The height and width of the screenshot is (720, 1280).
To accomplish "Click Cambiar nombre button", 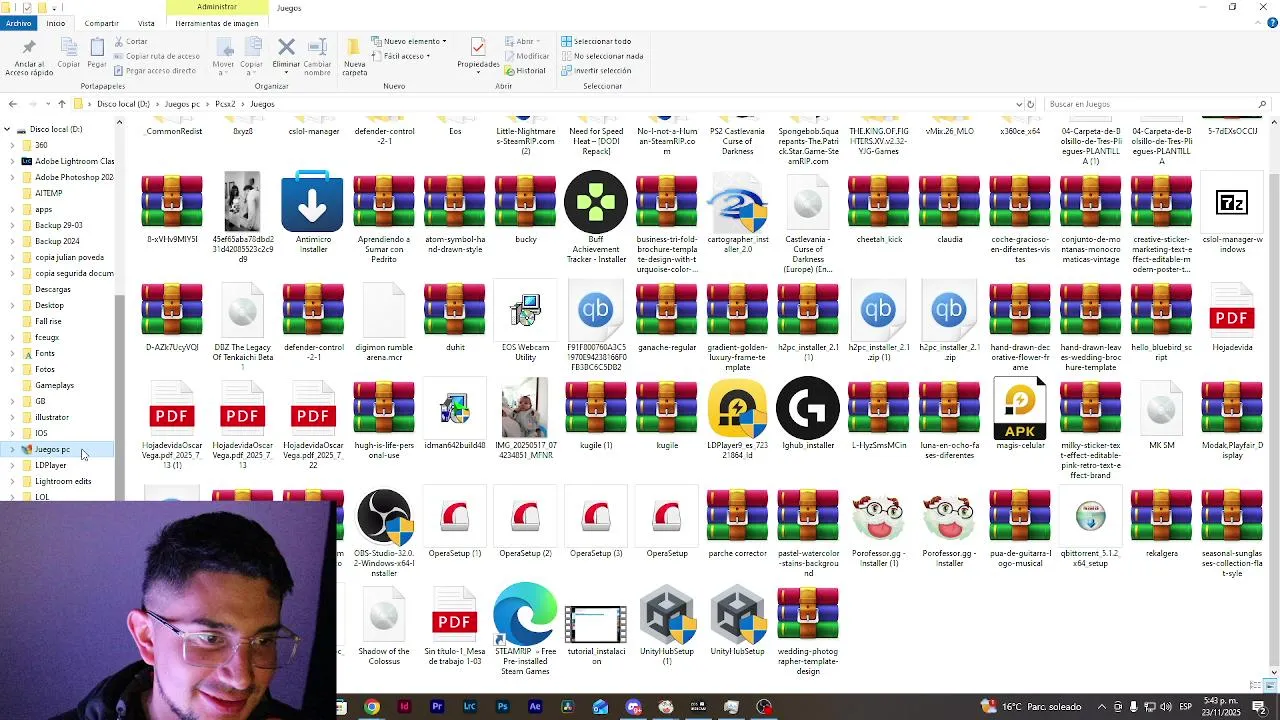I will point(318,58).
